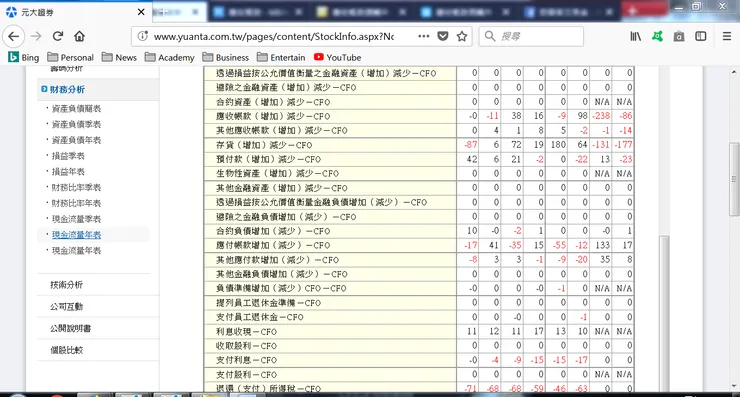The height and width of the screenshot is (397, 740).
Task: Open the News bookmarks folder
Action: pos(119,58)
